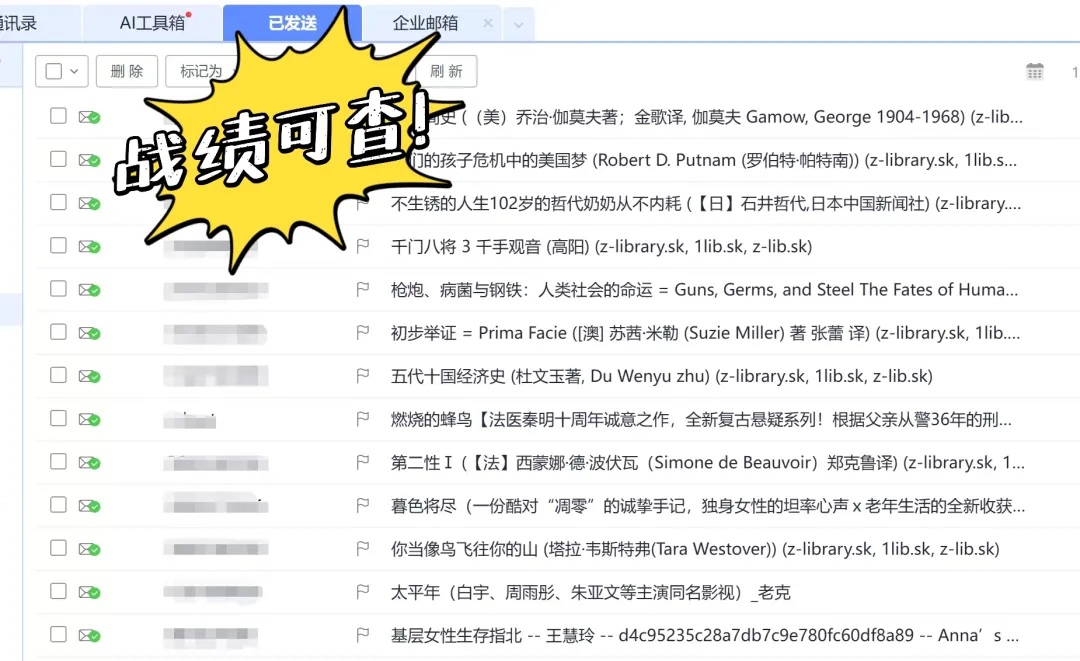Check the box for 枪炮、病菌与钢铁 email
The width and height of the screenshot is (1080, 661).
click(x=59, y=288)
